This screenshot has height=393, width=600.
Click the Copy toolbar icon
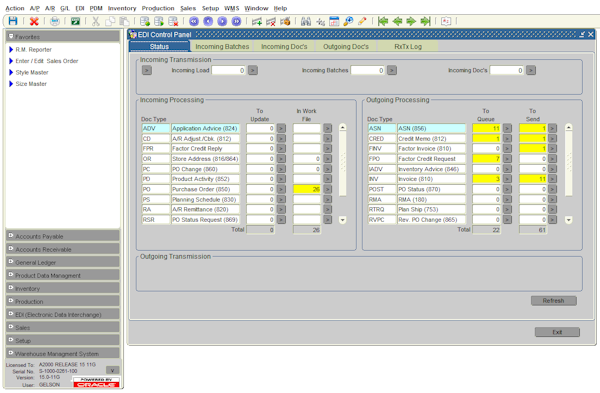click(x=110, y=21)
